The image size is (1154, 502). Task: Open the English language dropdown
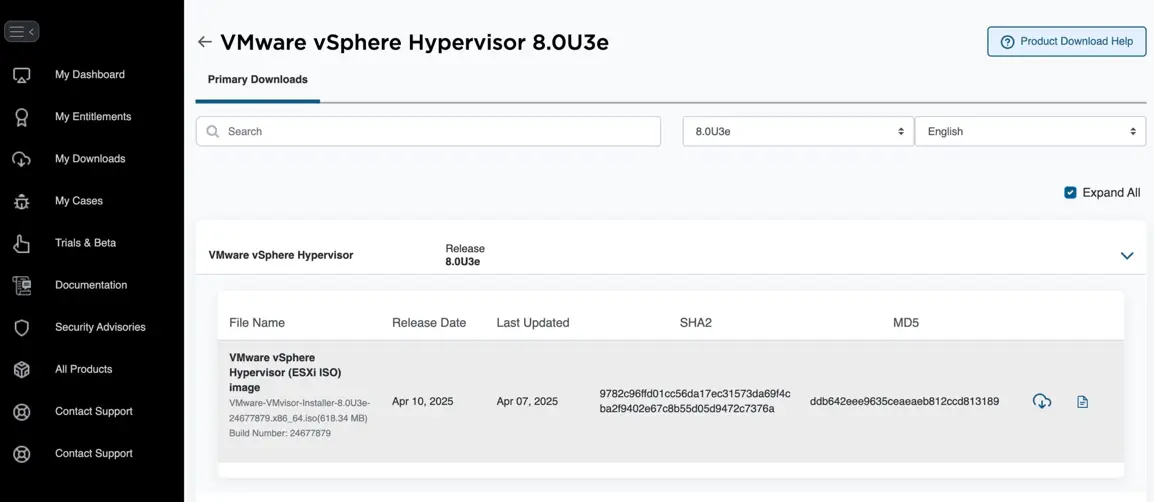[1030, 131]
